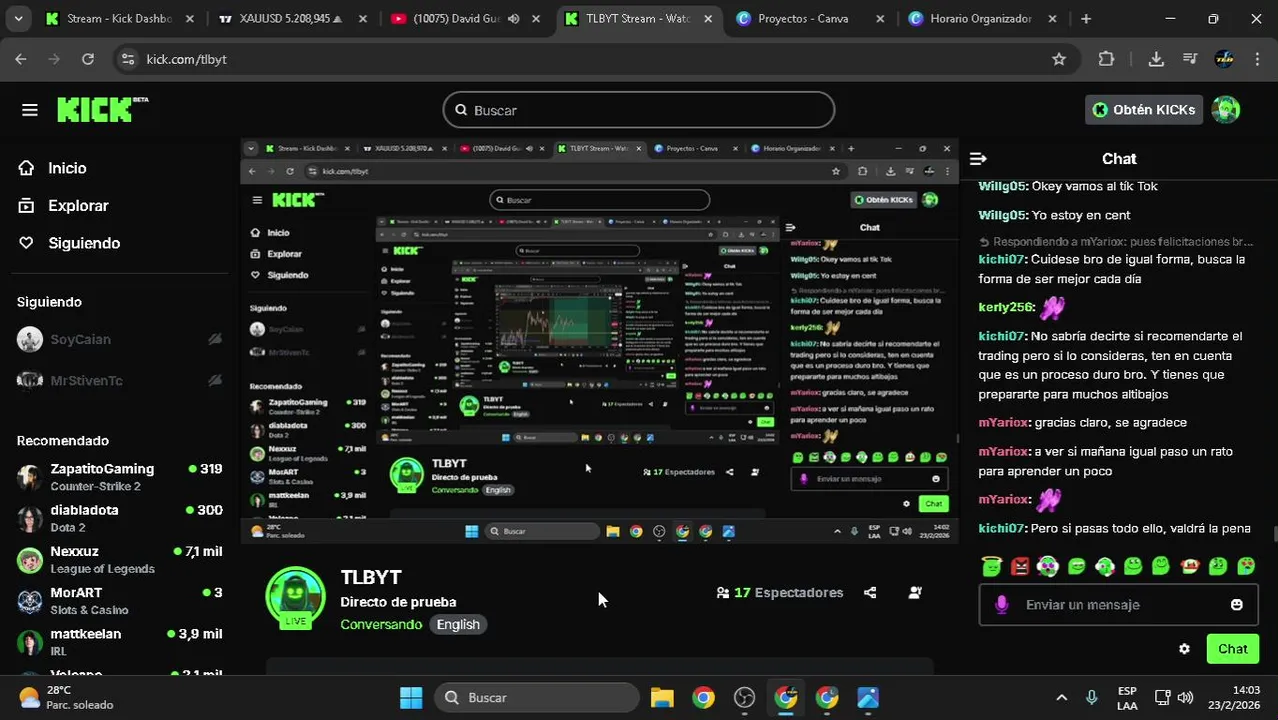
Task: Click the username kerly256 in chat
Action: [x=1005, y=307]
